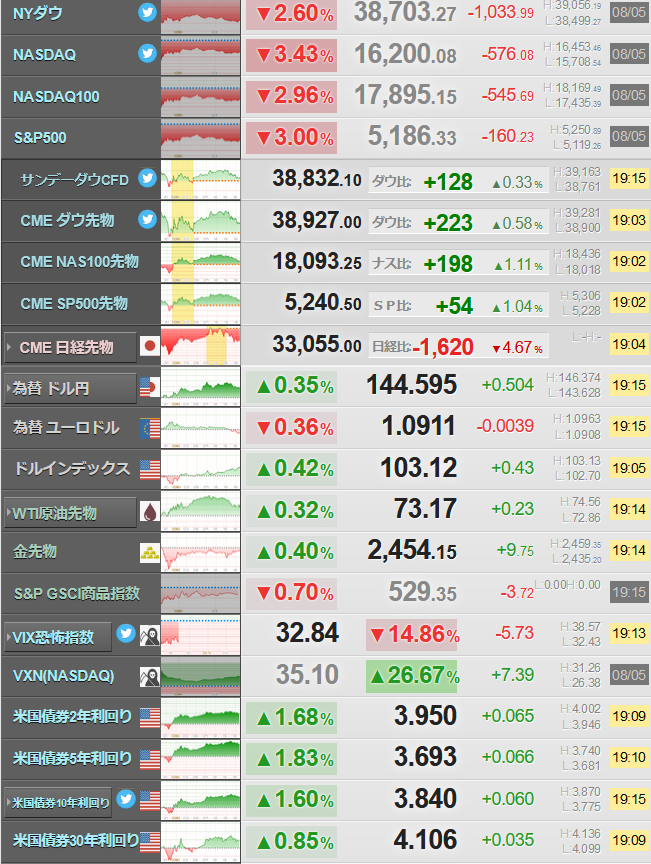Click the Twitter icon beside NYダウ

tap(147, 12)
